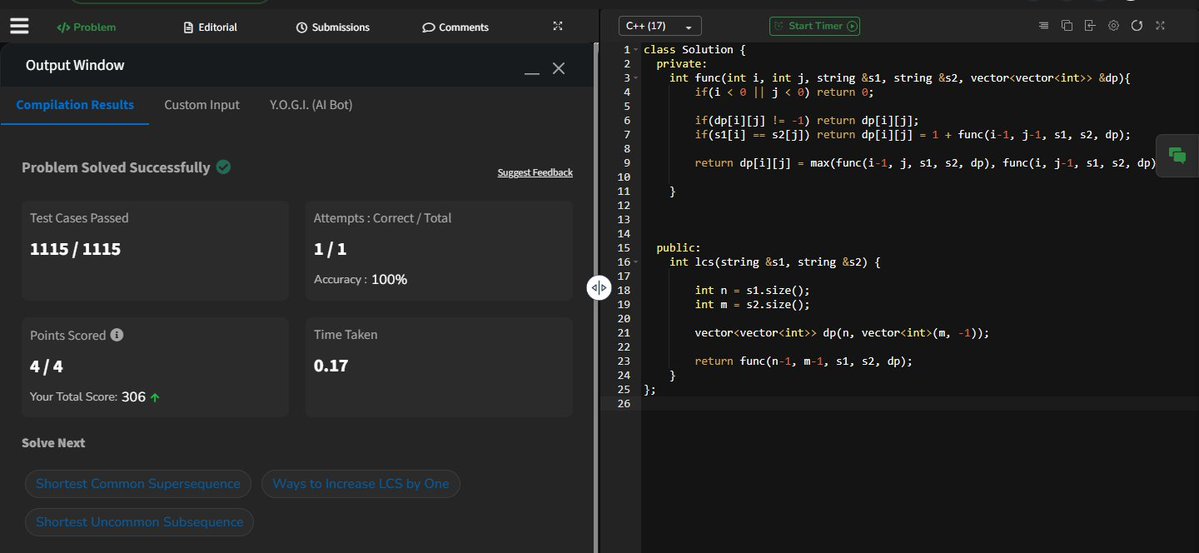Place cursor on 'class Solution {' line
1199x553 pixels.
(694, 50)
